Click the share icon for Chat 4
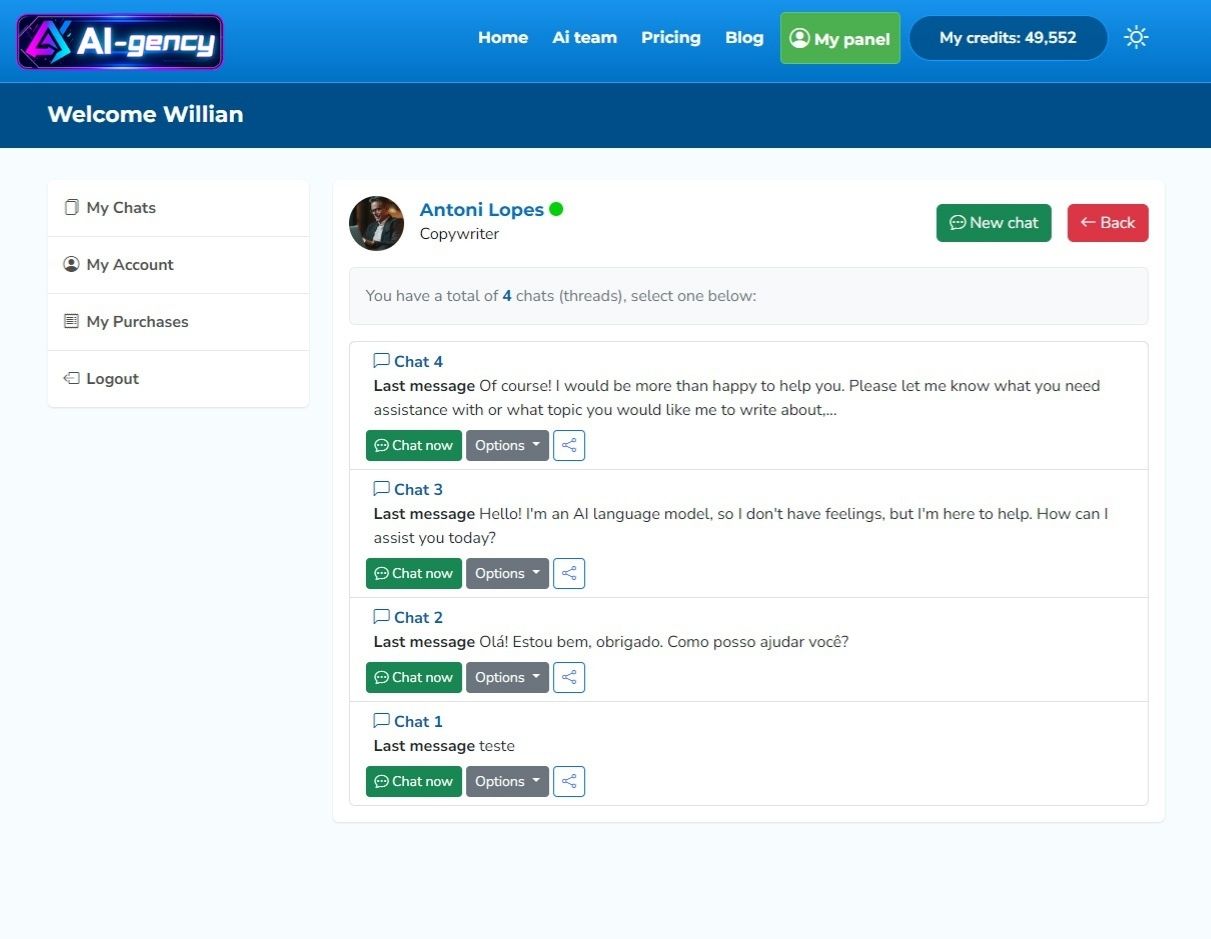This screenshot has height=939, width=1211. (x=569, y=445)
